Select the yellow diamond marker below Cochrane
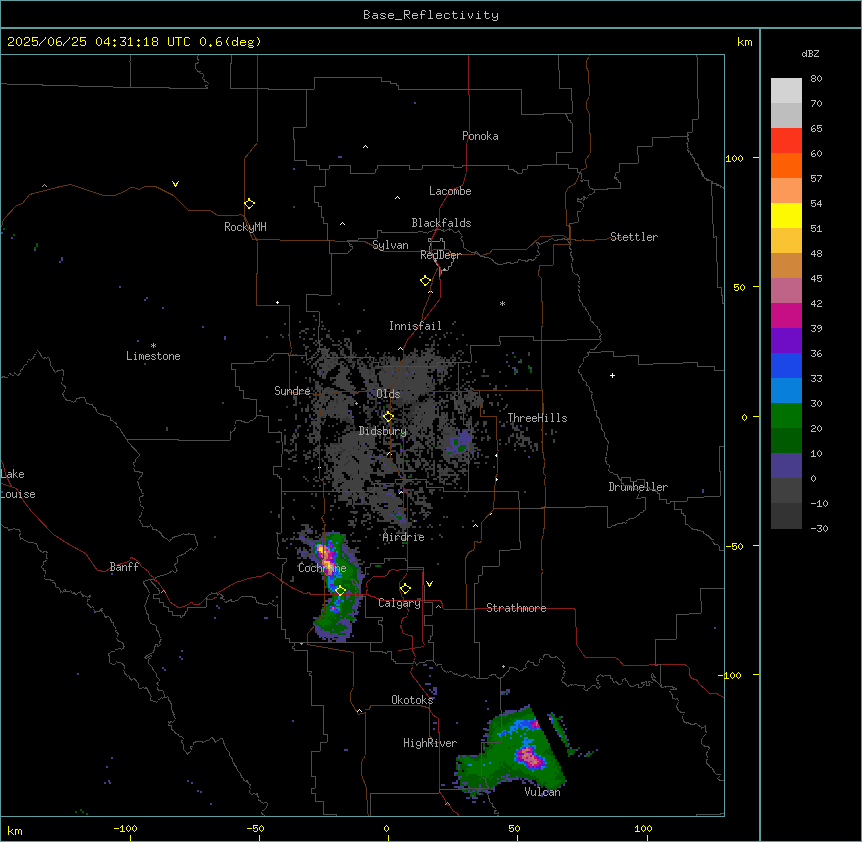 point(340,591)
